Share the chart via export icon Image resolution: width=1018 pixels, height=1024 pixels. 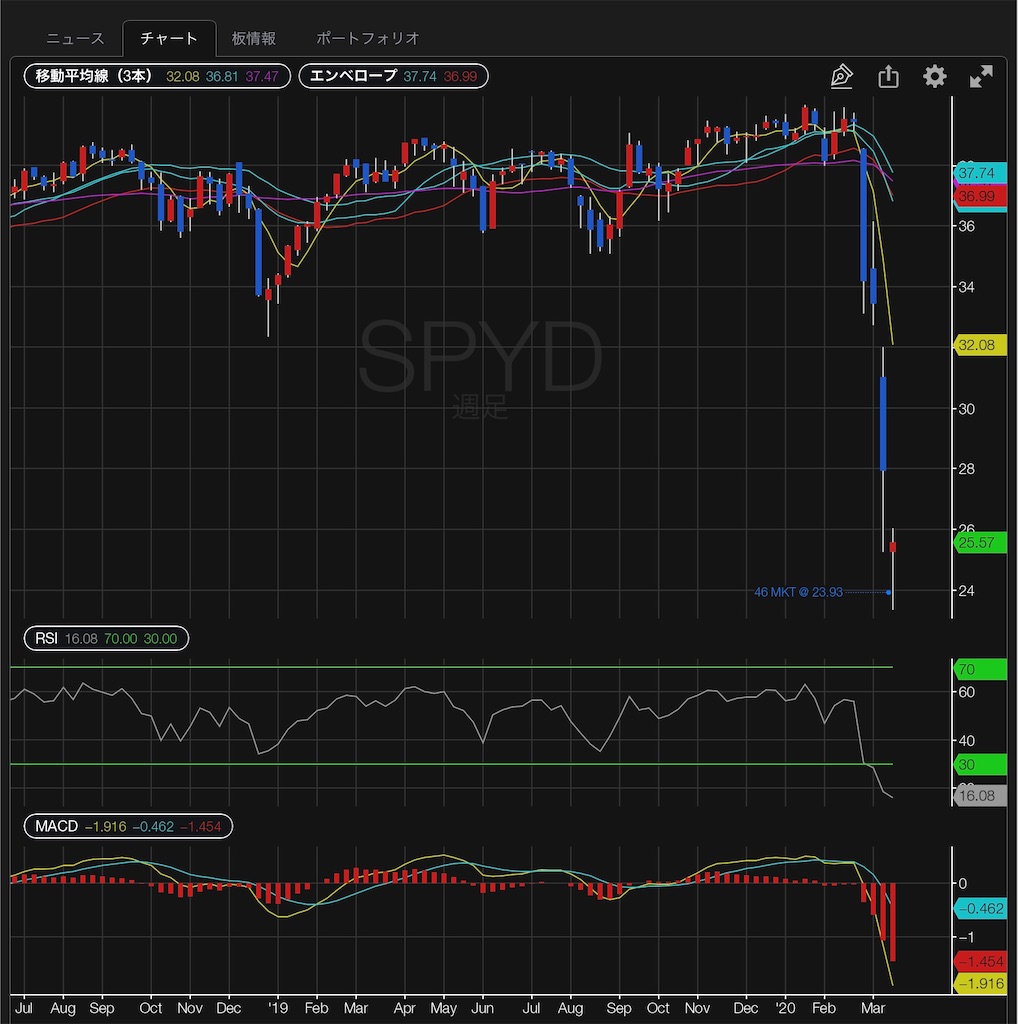(888, 76)
